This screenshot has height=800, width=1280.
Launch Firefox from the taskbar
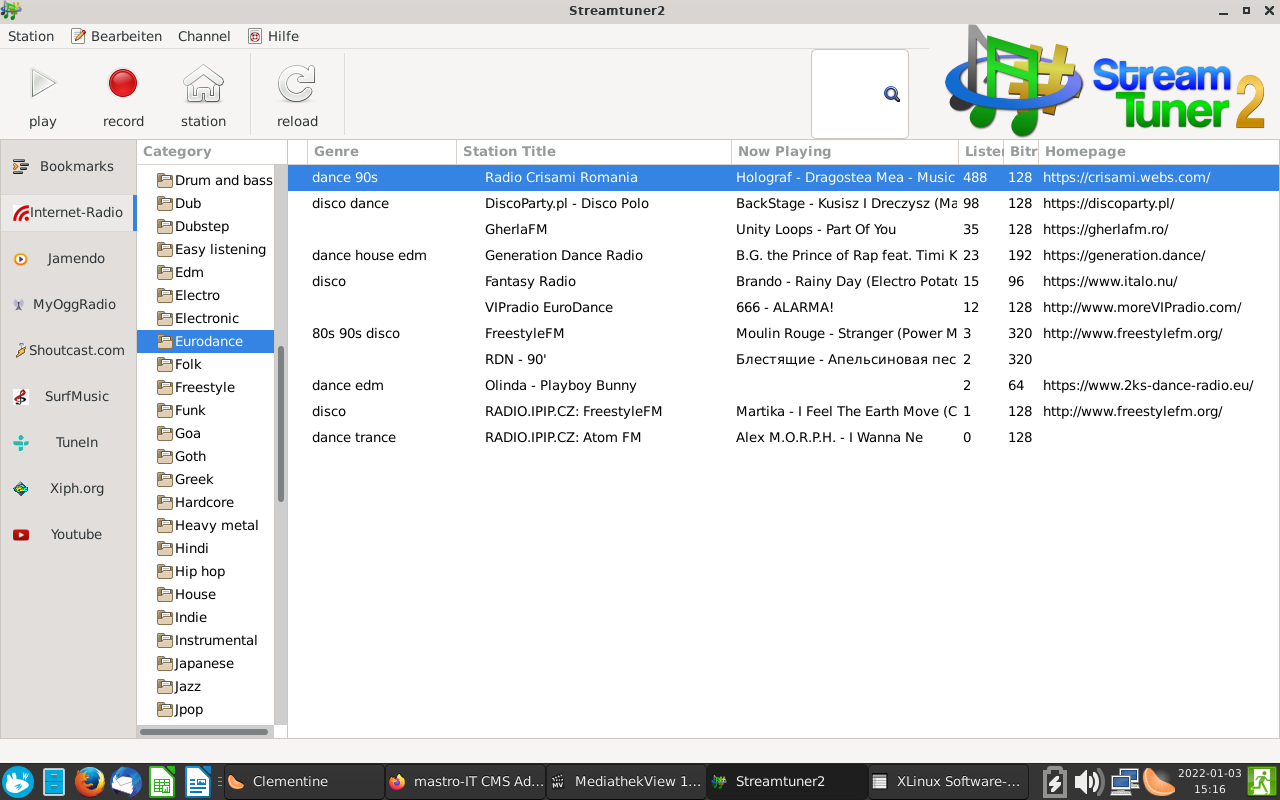coord(89,781)
